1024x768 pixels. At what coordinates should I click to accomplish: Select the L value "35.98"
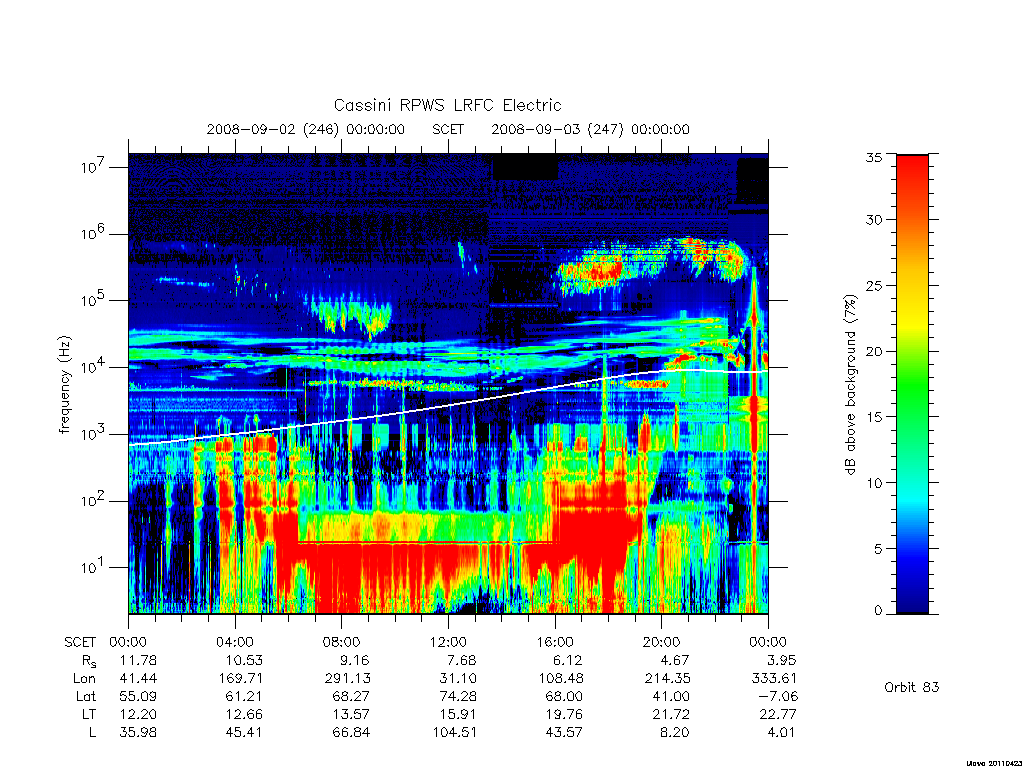138,733
